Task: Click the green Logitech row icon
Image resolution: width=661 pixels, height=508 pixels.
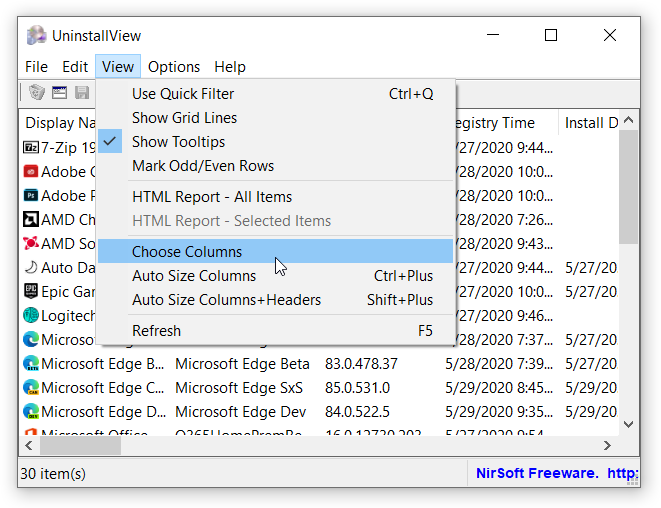Action: 31,315
